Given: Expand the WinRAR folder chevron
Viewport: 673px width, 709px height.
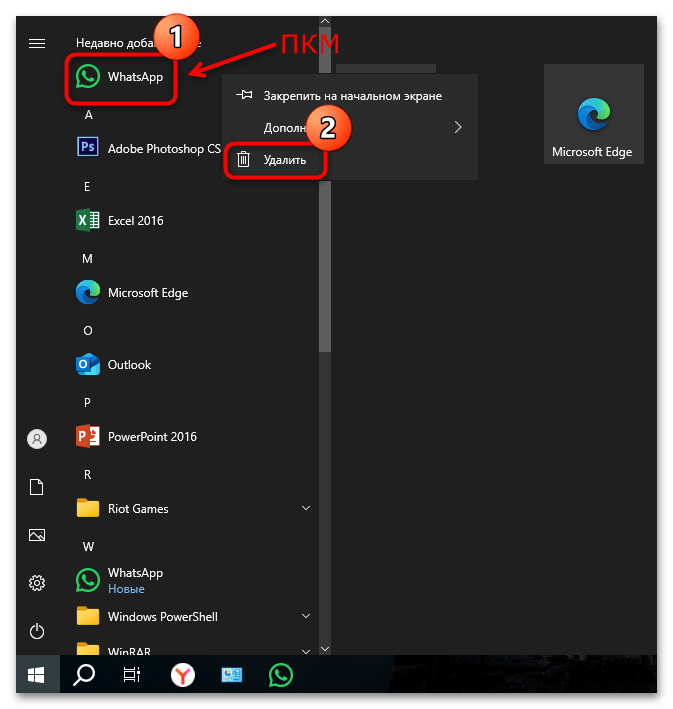Looking at the screenshot, I should pos(306,651).
